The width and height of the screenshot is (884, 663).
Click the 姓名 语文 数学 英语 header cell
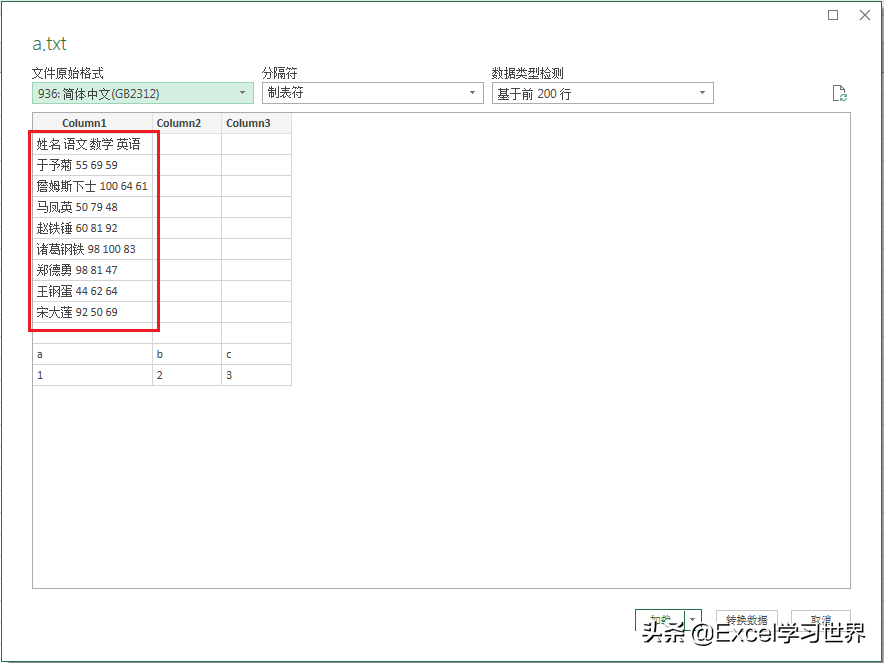point(85,143)
